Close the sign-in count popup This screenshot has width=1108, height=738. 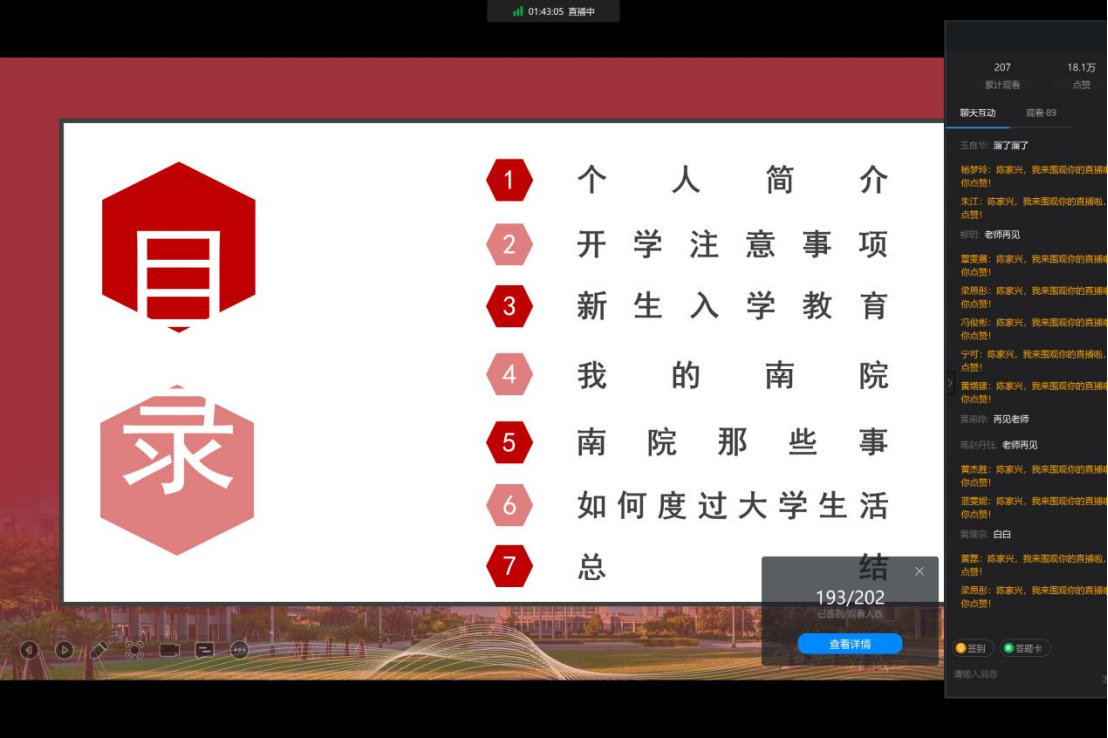(x=919, y=571)
